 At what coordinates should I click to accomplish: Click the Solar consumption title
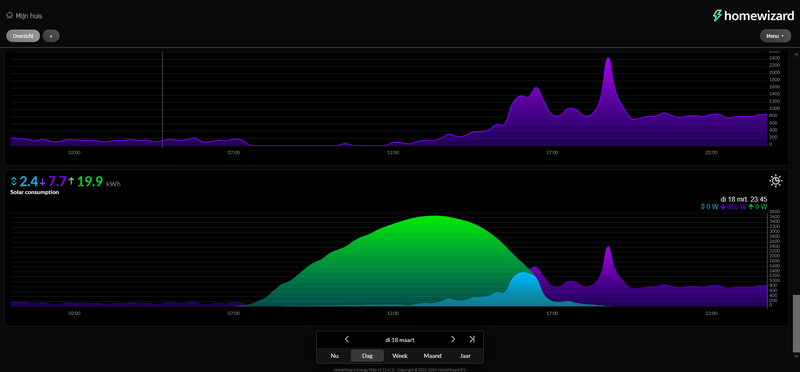point(35,192)
